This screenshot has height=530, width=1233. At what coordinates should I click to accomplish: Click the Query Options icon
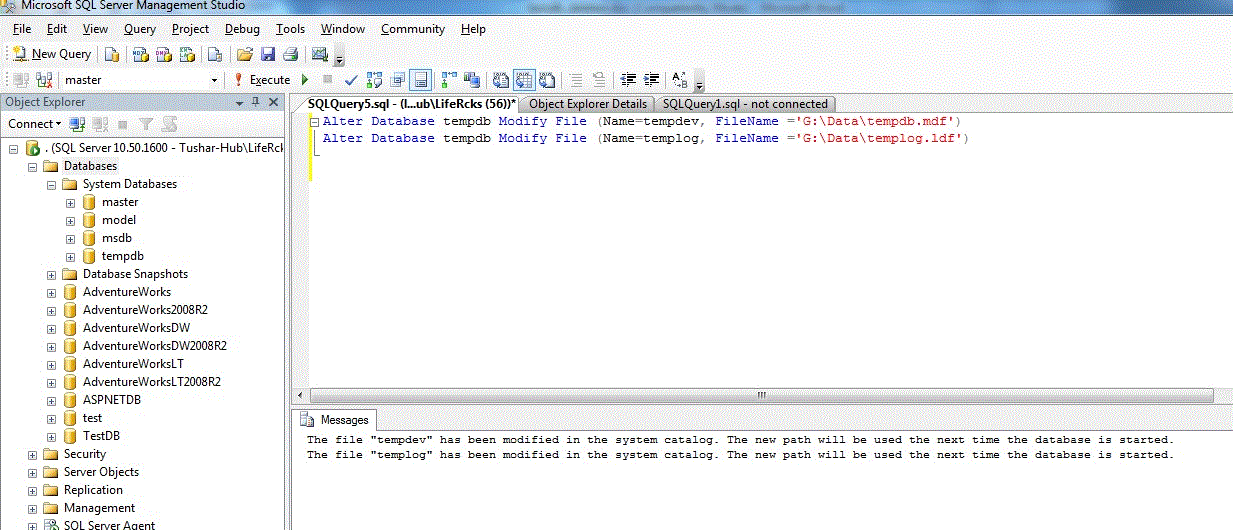398,80
